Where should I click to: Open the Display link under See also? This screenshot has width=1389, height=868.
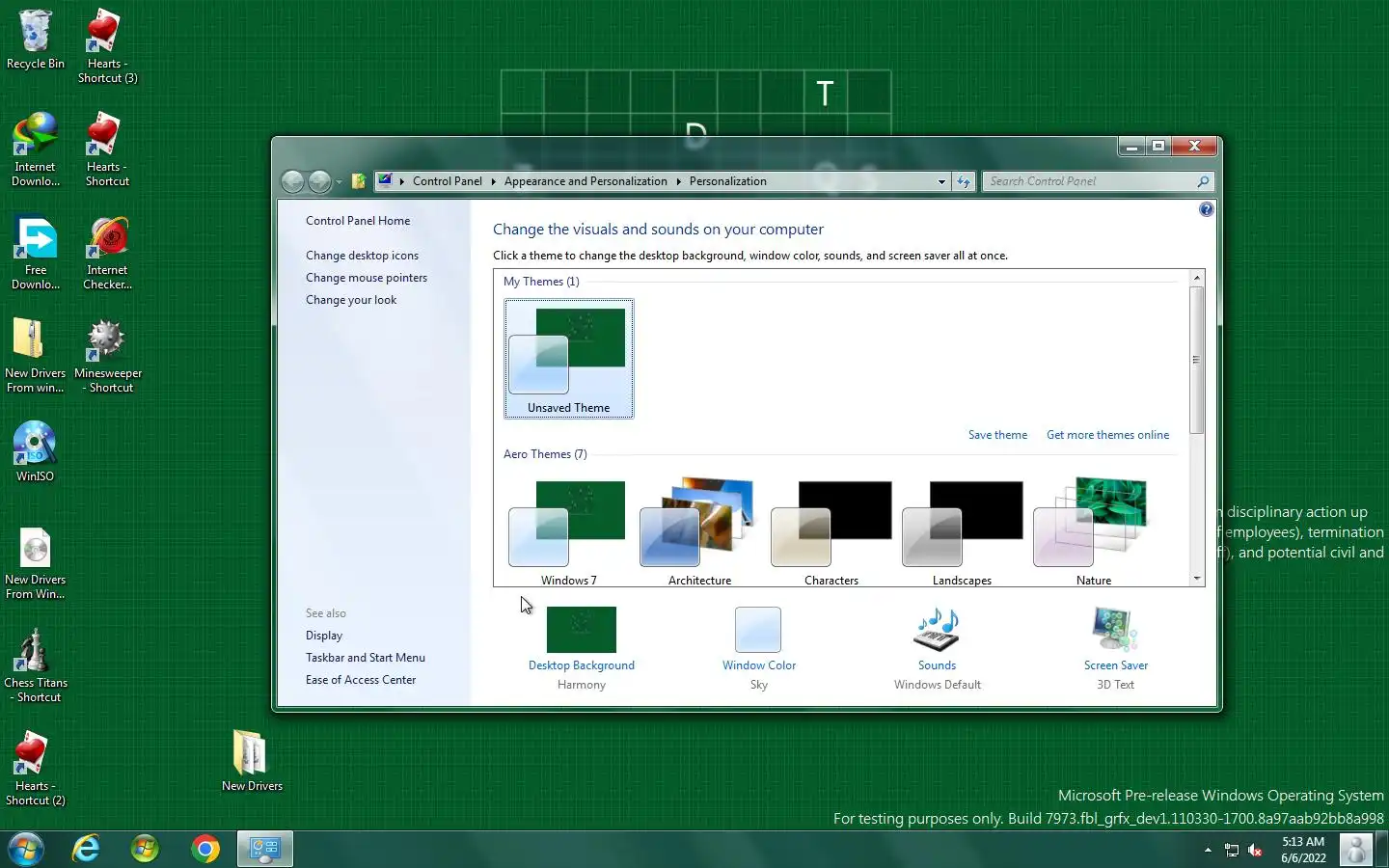click(324, 636)
